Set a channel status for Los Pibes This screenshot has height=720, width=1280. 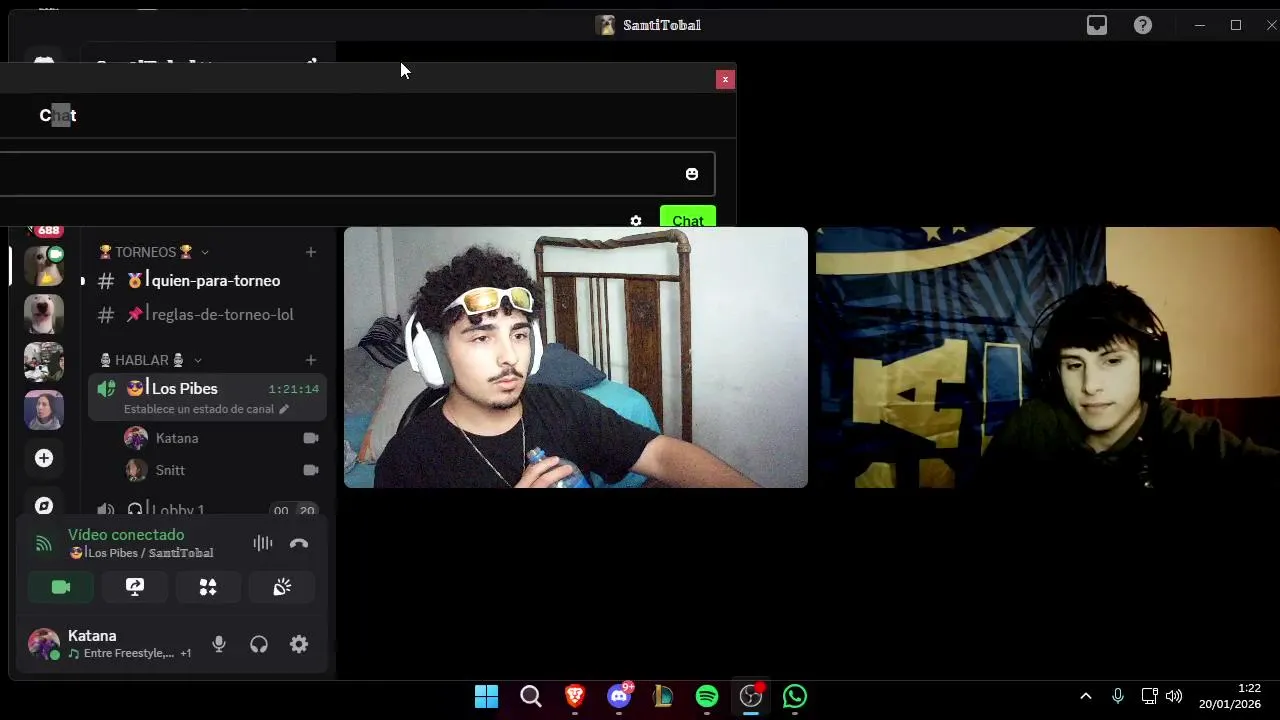(x=206, y=409)
